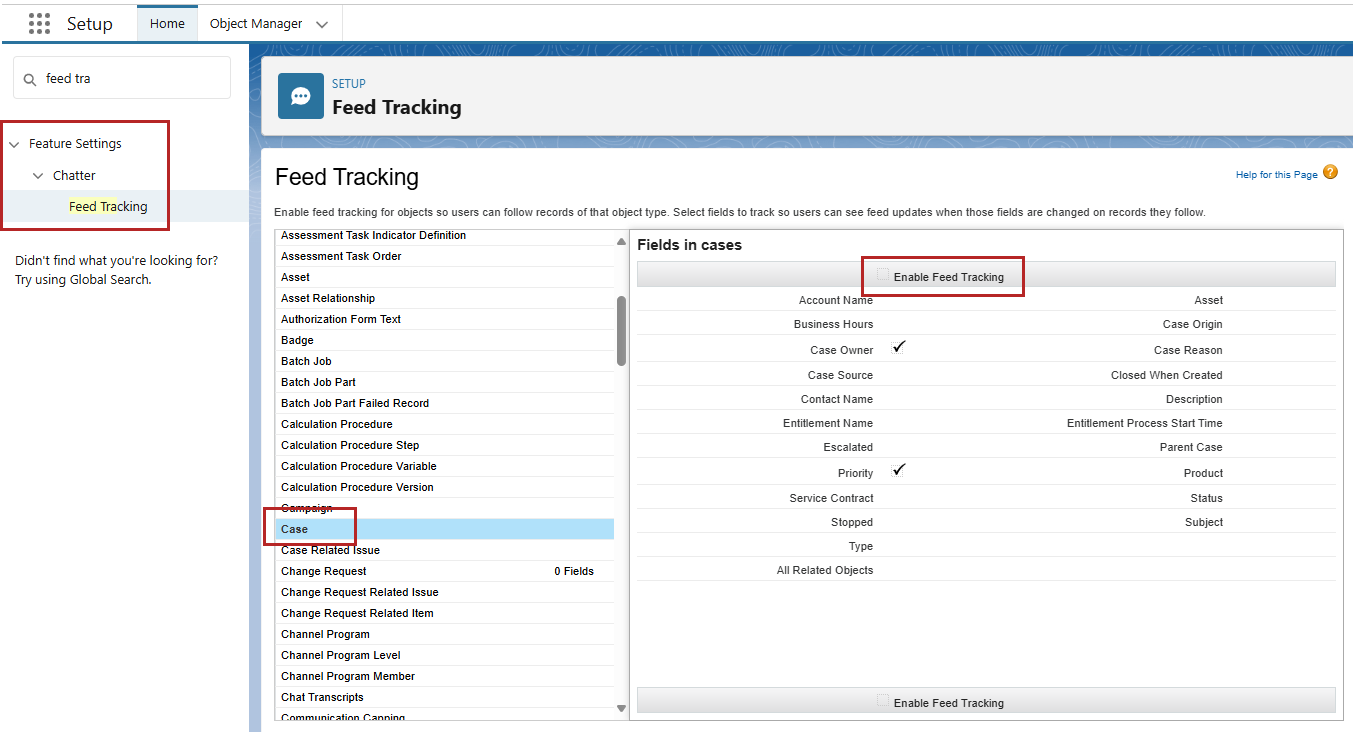Viewport: 1353px width, 732px height.
Task: Select Calculation Procedure object
Action: coord(445,424)
